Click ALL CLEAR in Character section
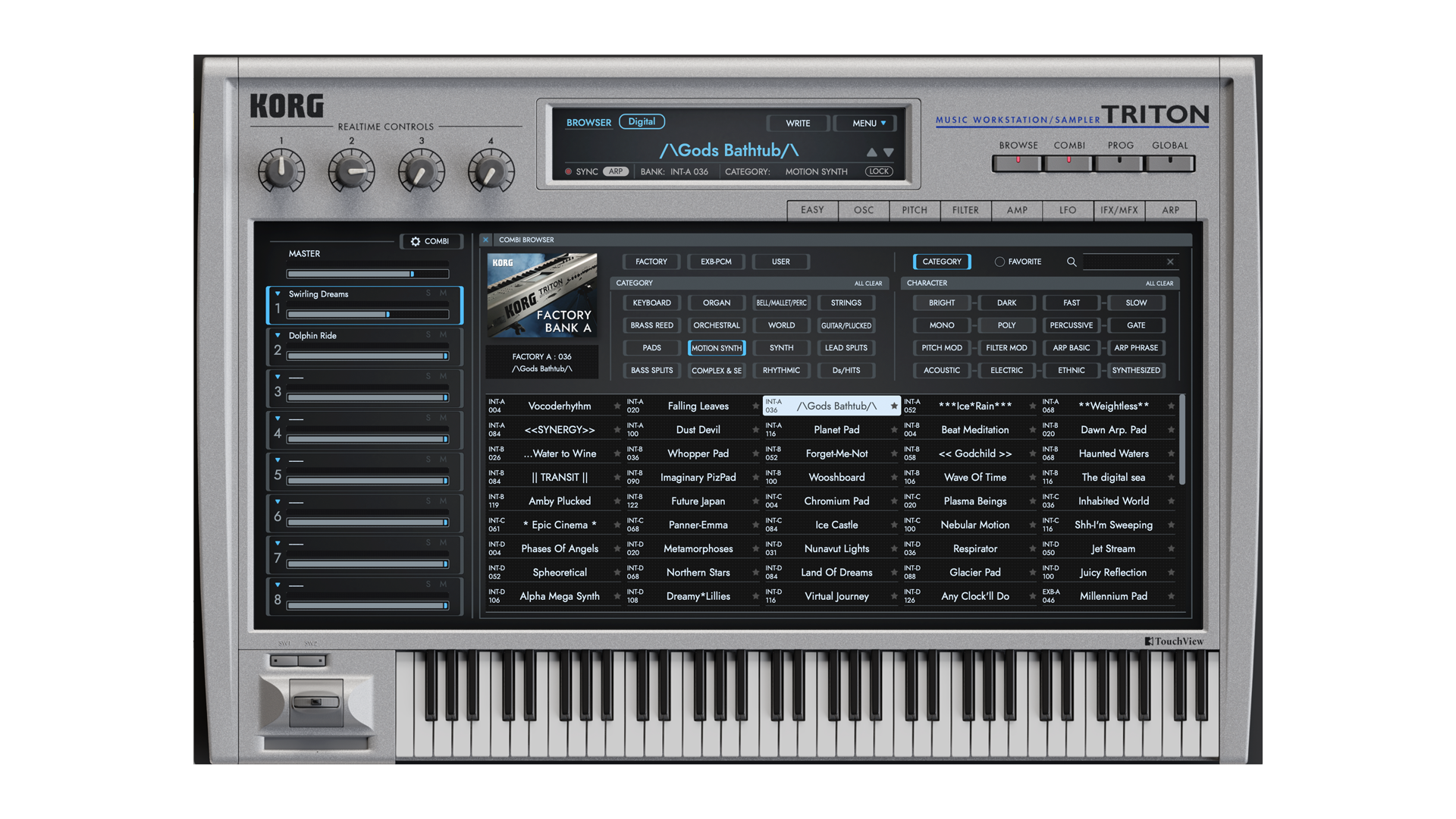 pos(1159,284)
